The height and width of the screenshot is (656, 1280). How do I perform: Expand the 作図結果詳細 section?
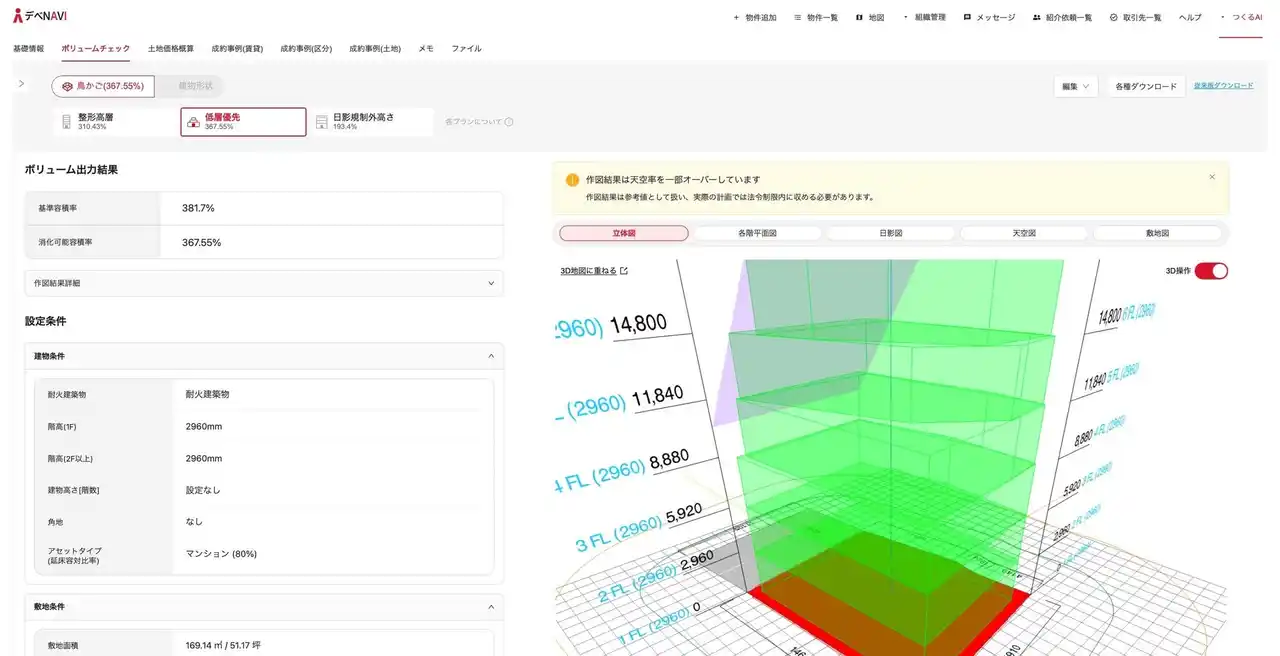pos(490,283)
